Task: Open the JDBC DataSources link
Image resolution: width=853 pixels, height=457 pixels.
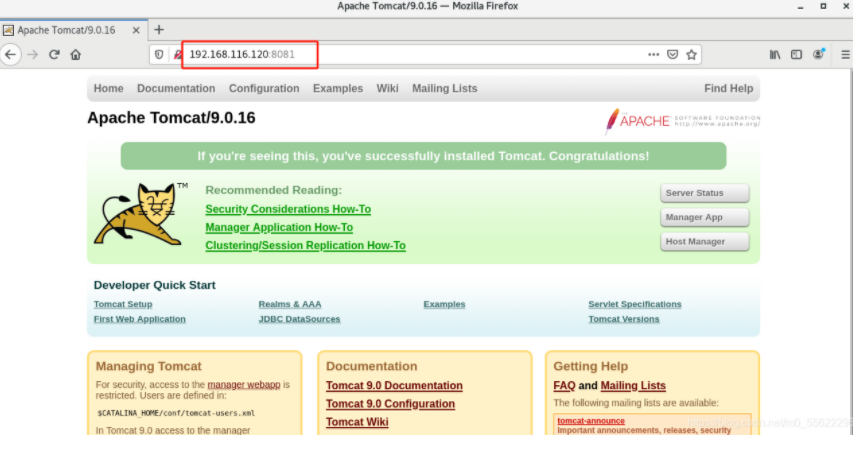Action: 299,319
